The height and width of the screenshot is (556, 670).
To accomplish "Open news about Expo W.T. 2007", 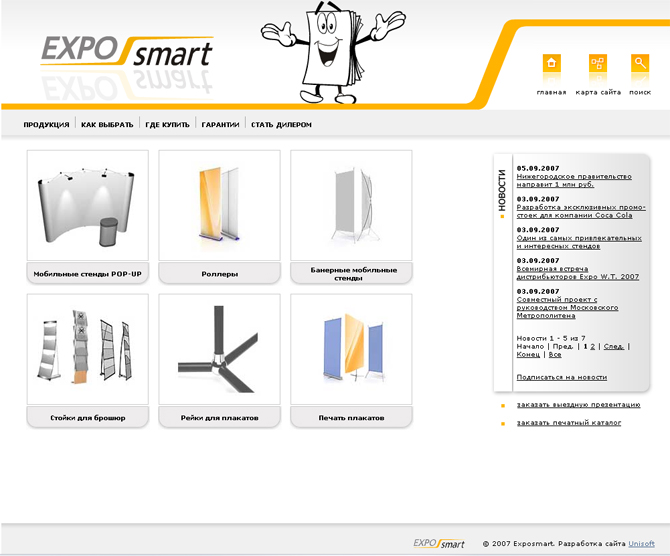I will pyautogui.click(x=578, y=273).
